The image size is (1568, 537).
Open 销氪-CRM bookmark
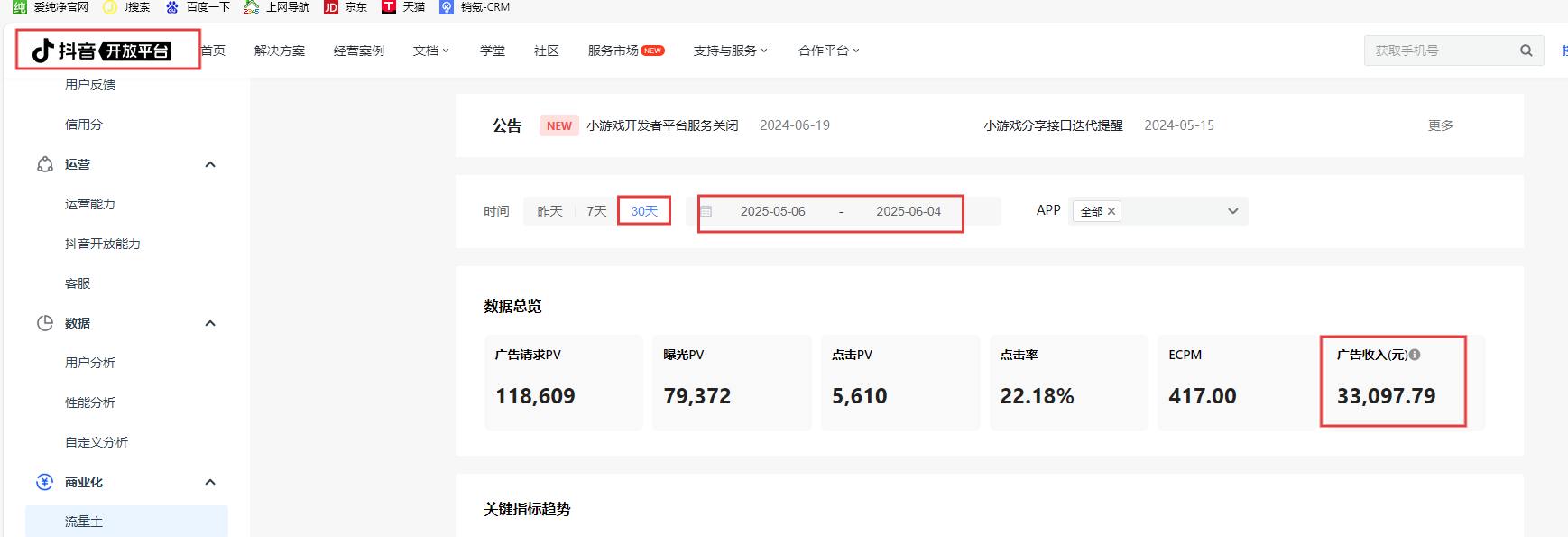coord(475,7)
